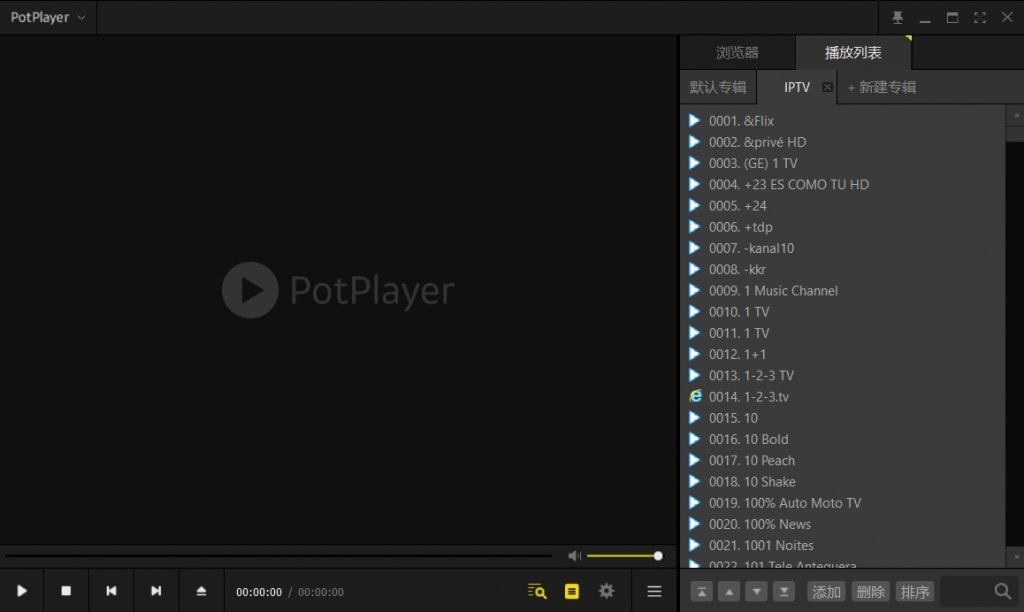Click the 删除 delete button

(x=871, y=592)
